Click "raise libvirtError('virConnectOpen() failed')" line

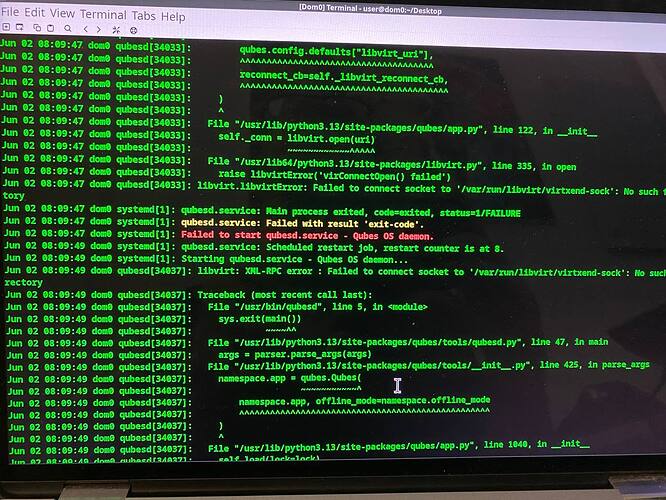click(x=334, y=175)
